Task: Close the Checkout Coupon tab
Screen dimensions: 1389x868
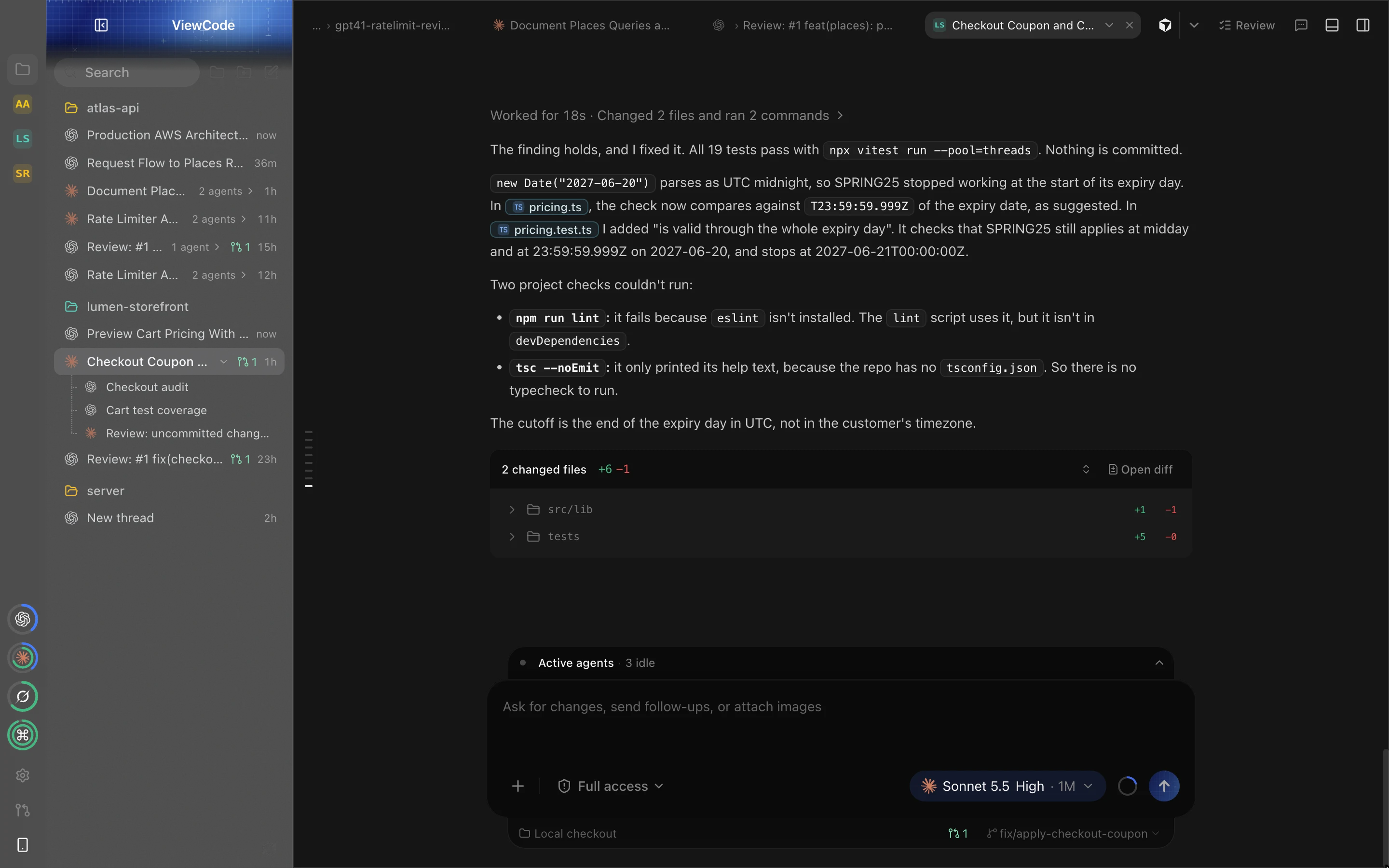Action: tap(1129, 25)
